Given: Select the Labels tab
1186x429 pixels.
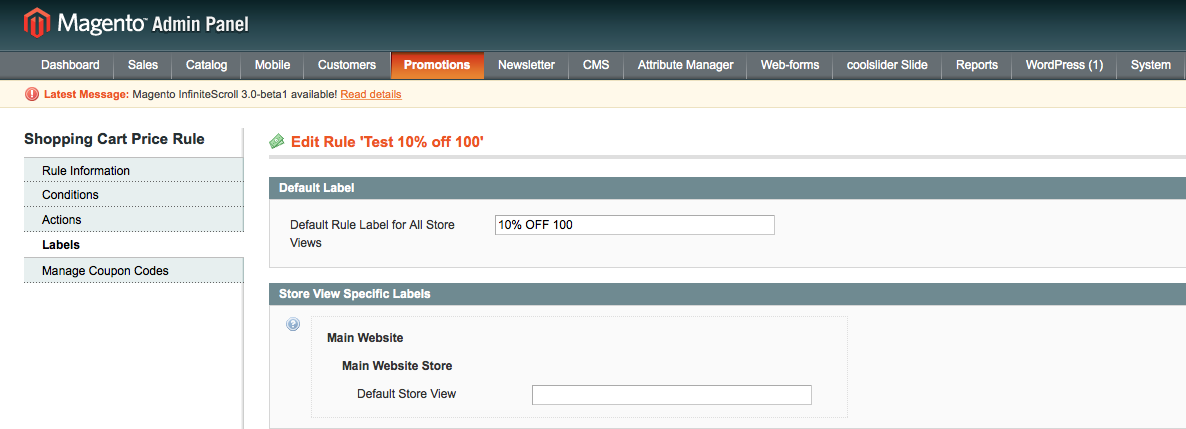Looking at the screenshot, I should tap(134, 244).
